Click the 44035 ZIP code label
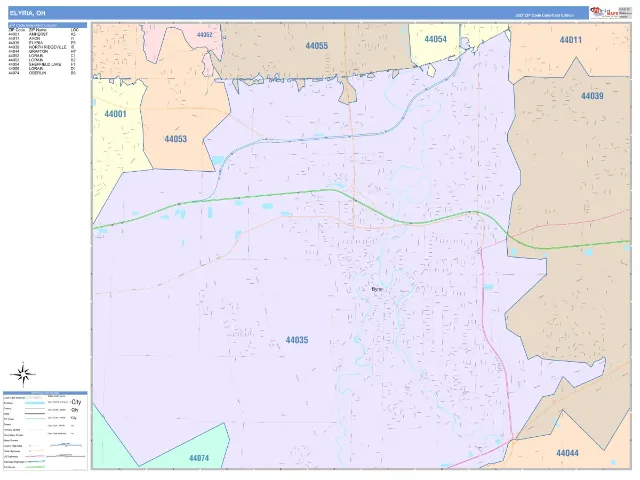Screen dimensions: 640x480 [297, 340]
